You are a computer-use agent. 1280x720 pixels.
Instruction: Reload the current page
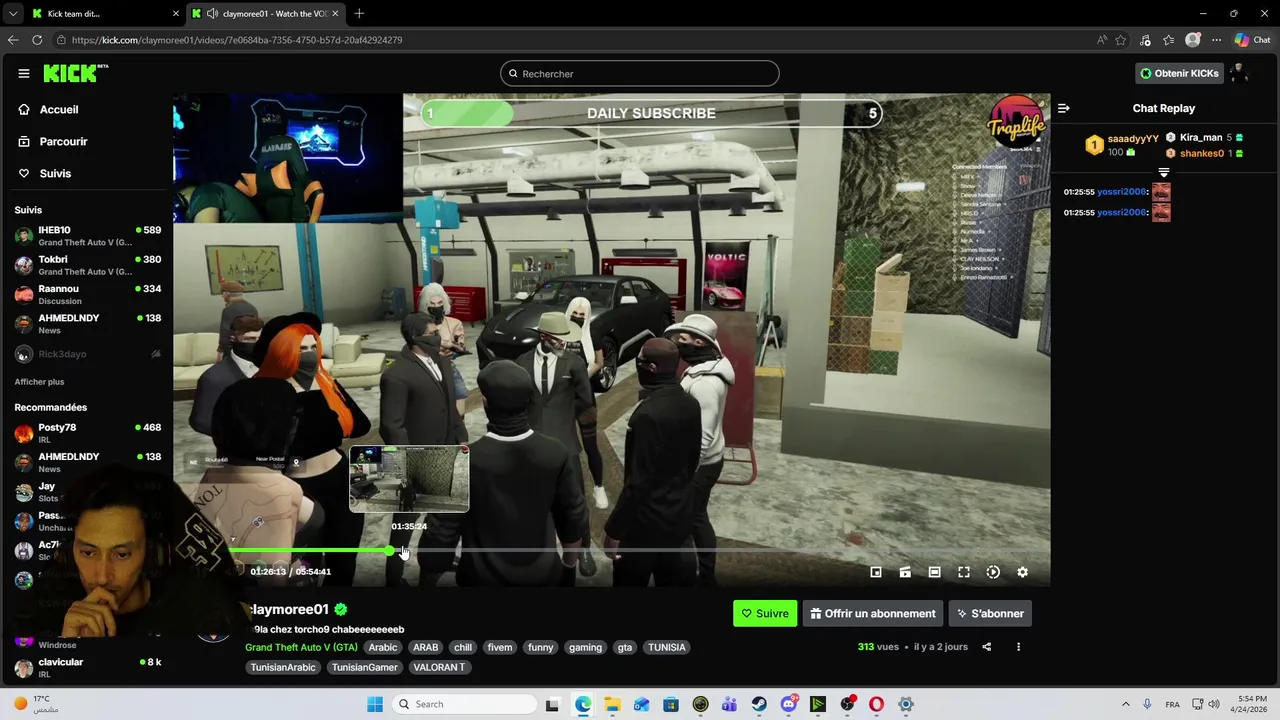click(x=37, y=40)
